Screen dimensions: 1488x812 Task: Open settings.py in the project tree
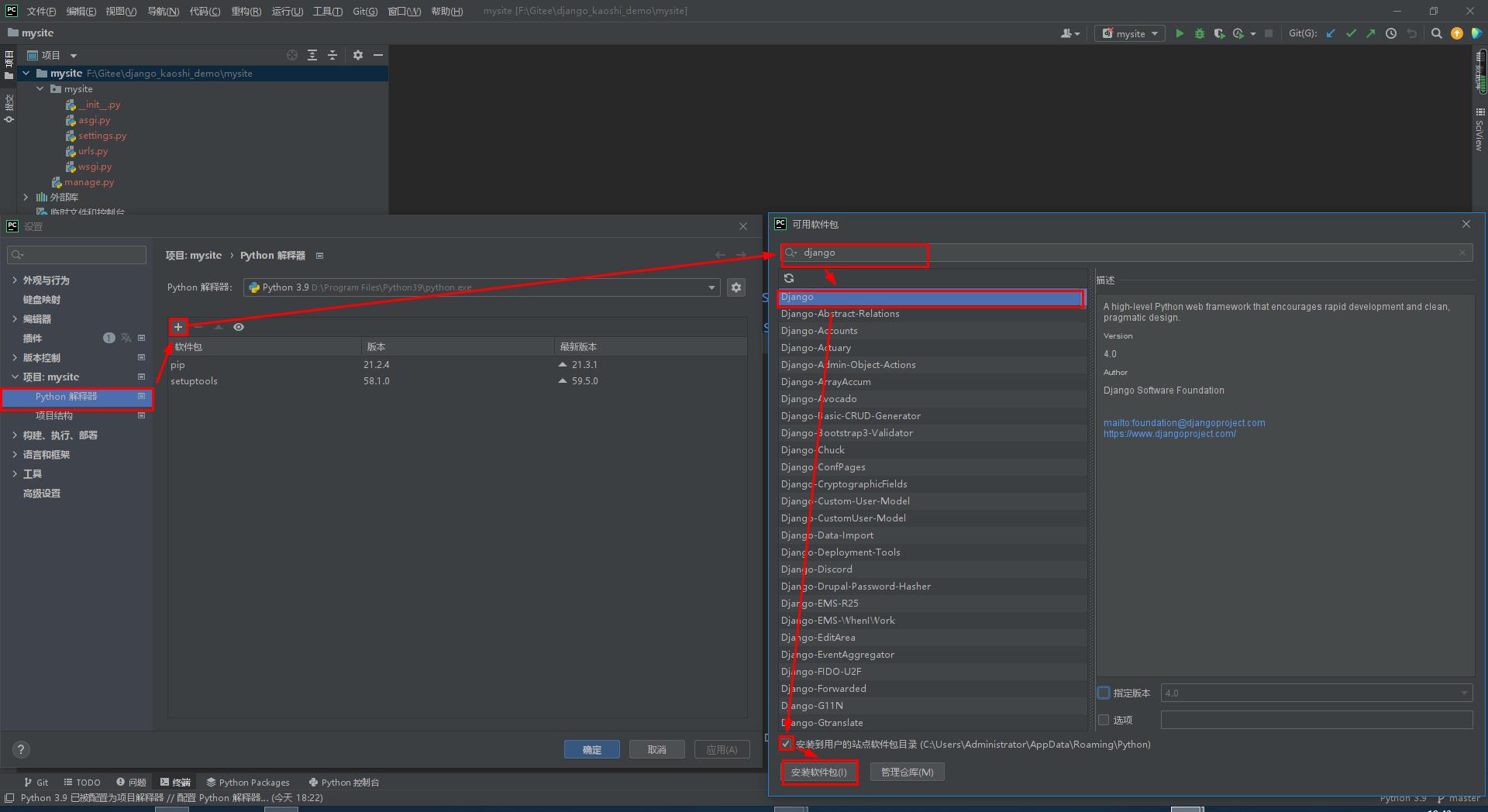(x=102, y=136)
